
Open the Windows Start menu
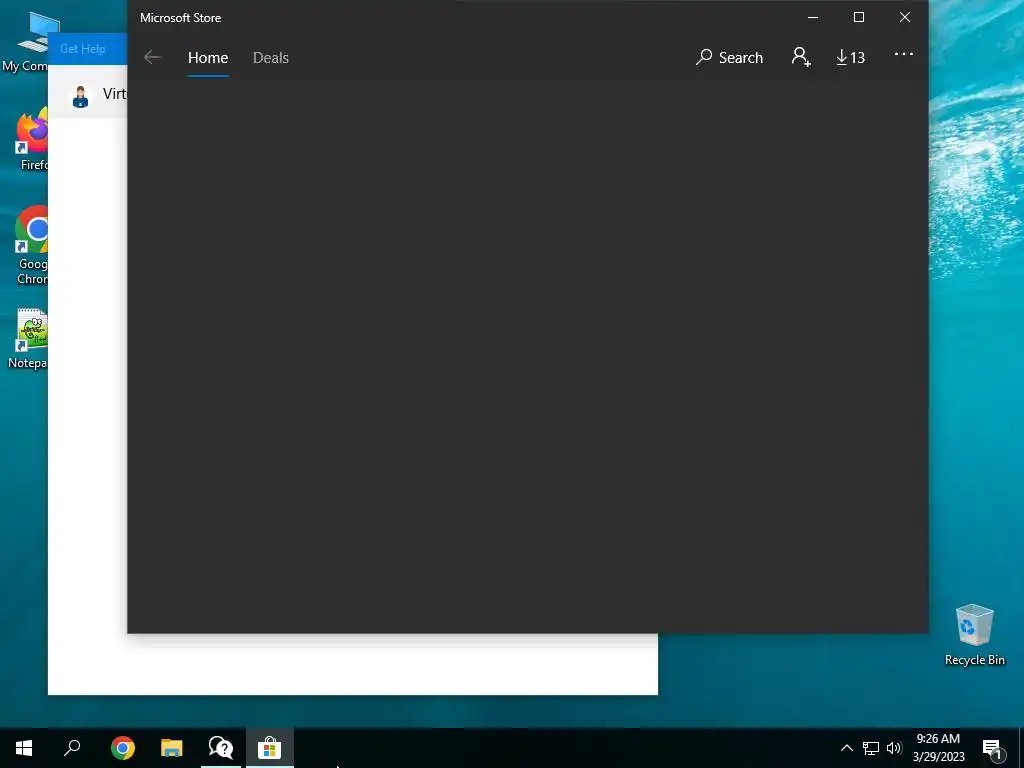24,748
